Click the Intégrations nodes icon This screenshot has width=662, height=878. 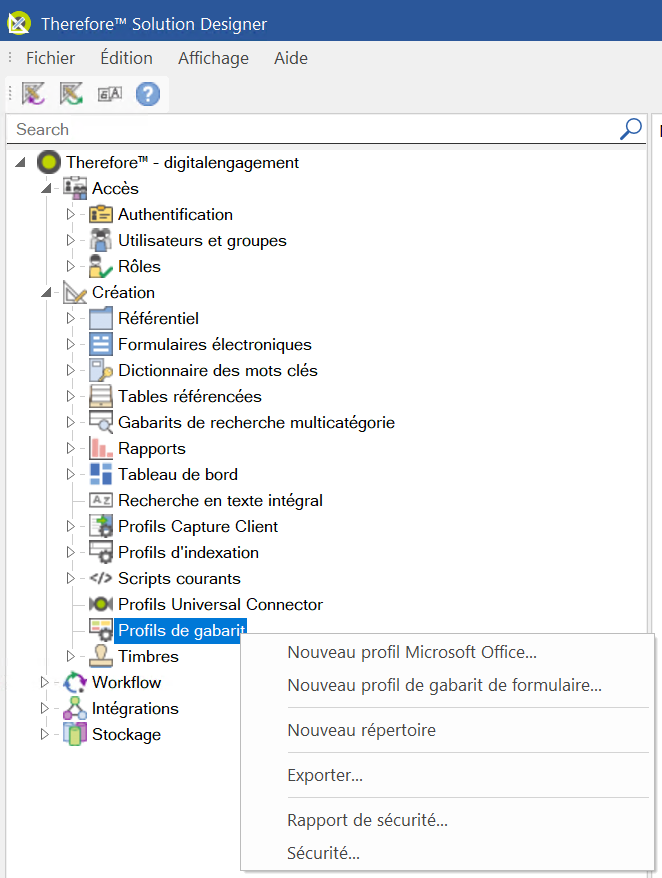(x=75, y=708)
